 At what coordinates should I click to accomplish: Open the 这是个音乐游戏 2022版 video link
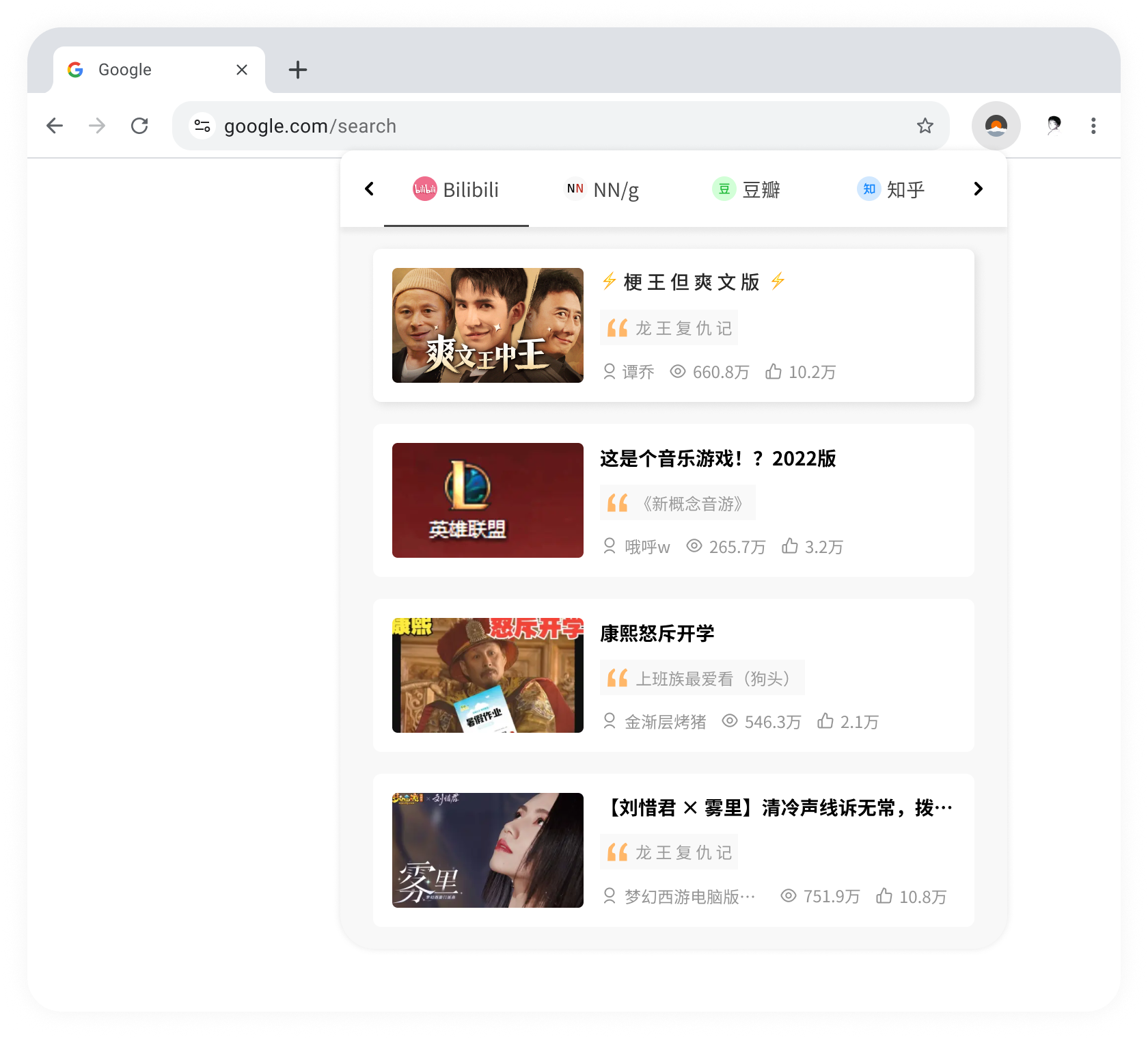717,459
